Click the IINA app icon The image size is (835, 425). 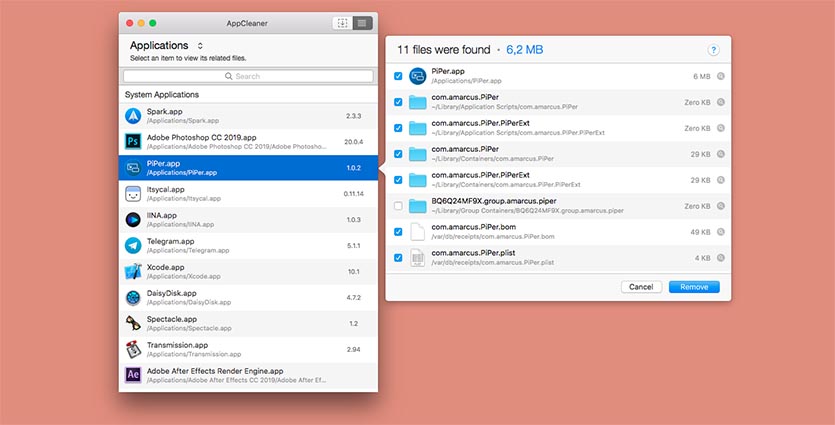(133, 219)
